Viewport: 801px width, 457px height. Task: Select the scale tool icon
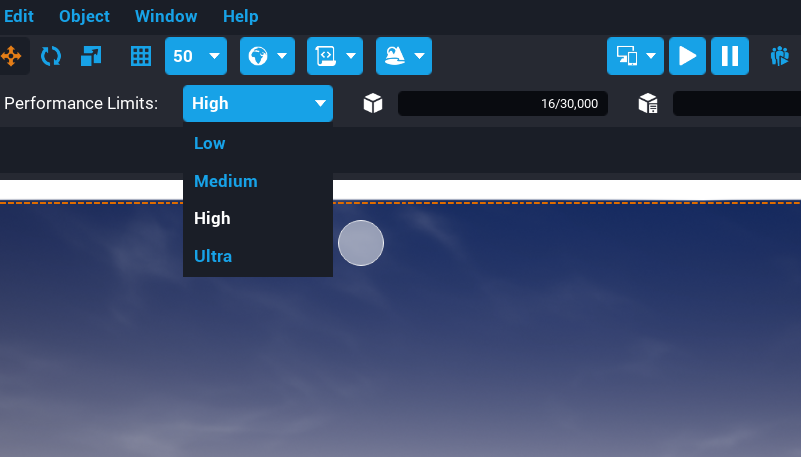91,56
